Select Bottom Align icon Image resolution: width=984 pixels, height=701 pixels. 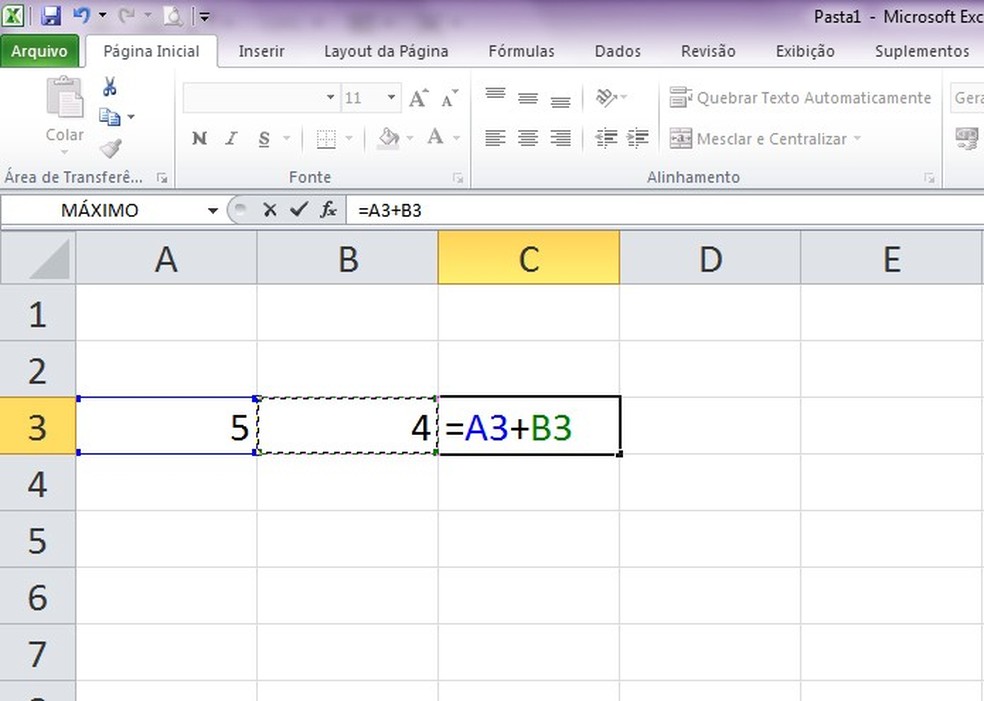pyautogui.click(x=560, y=100)
